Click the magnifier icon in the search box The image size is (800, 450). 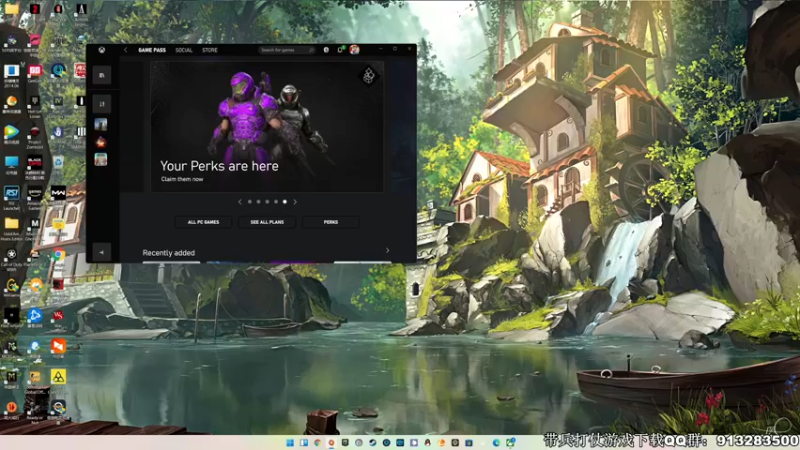311,50
